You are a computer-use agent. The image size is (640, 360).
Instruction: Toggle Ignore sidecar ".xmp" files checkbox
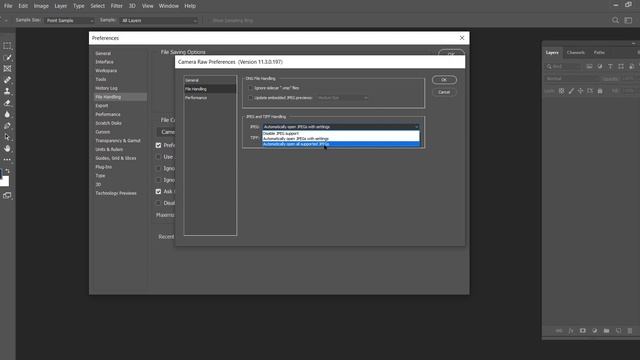[x=250, y=88]
